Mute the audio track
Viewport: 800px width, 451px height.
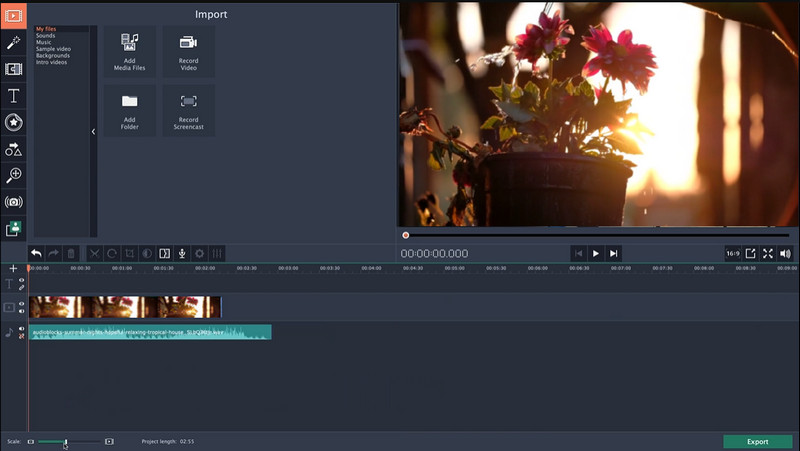pos(21,329)
